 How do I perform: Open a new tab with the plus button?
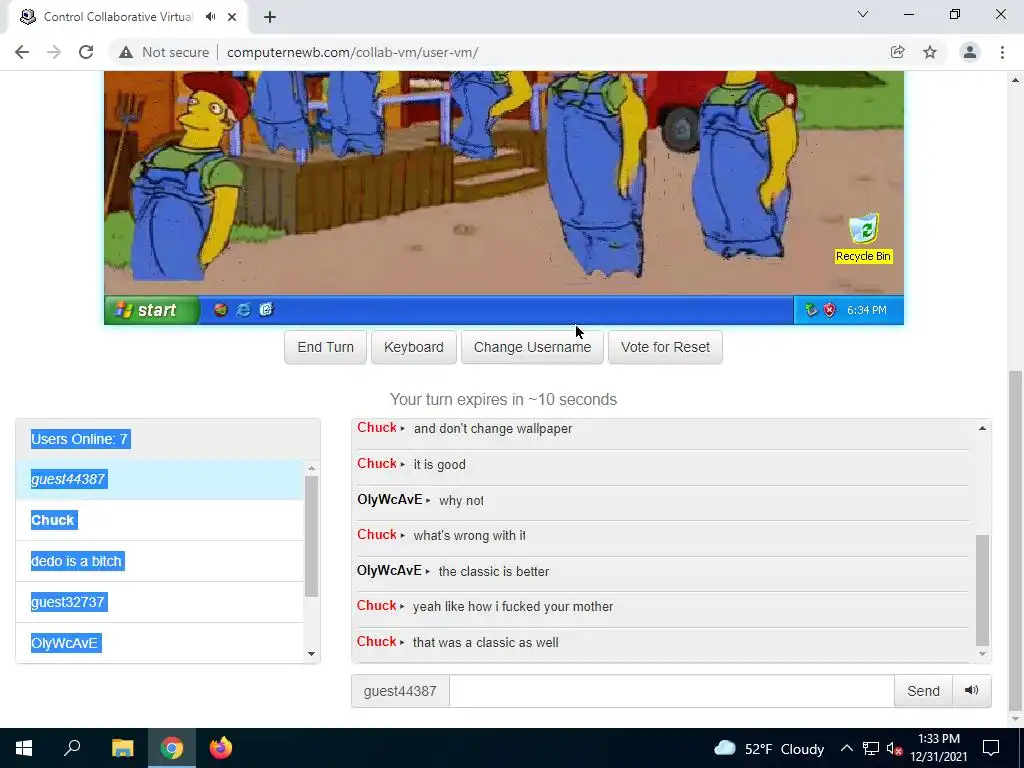(x=270, y=17)
